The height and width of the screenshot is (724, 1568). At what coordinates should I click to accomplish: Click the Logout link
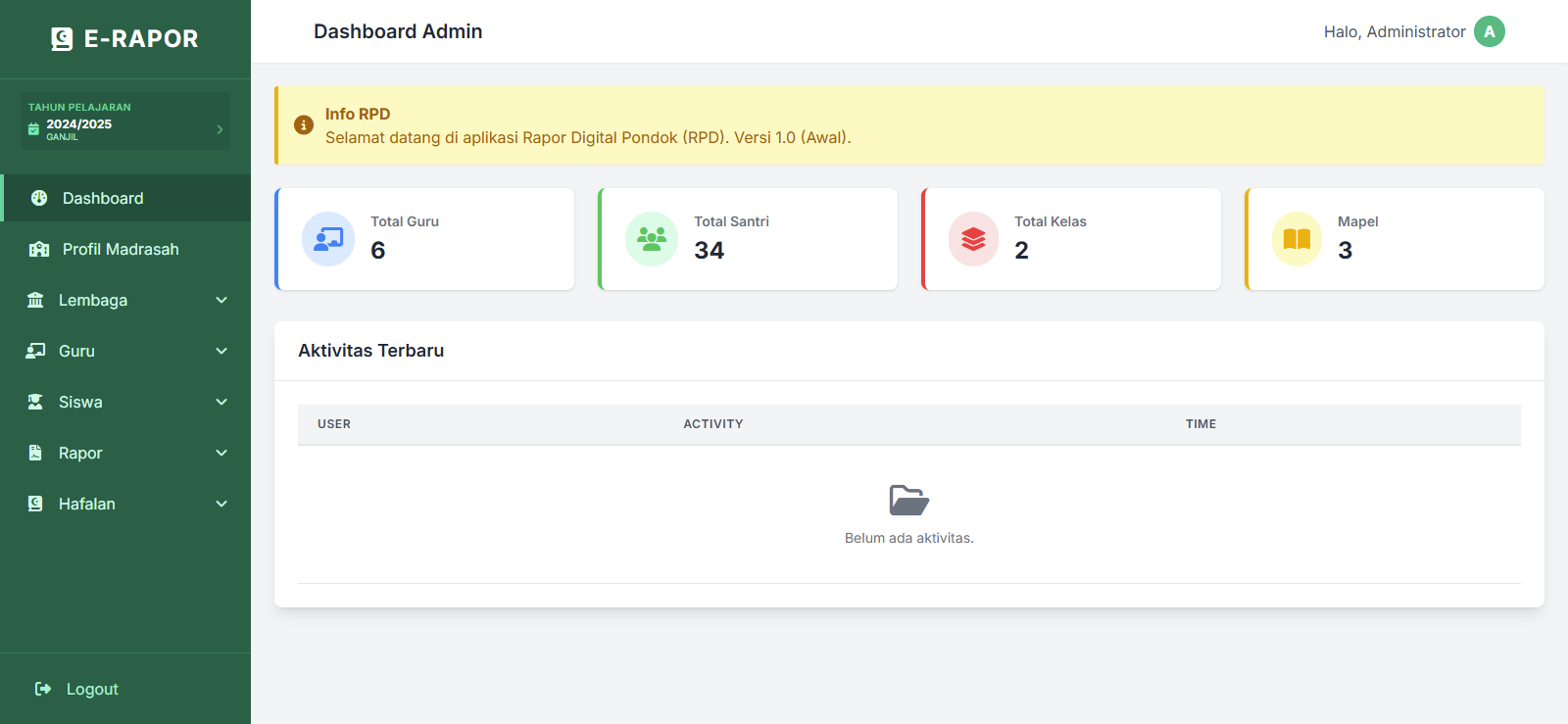point(91,689)
